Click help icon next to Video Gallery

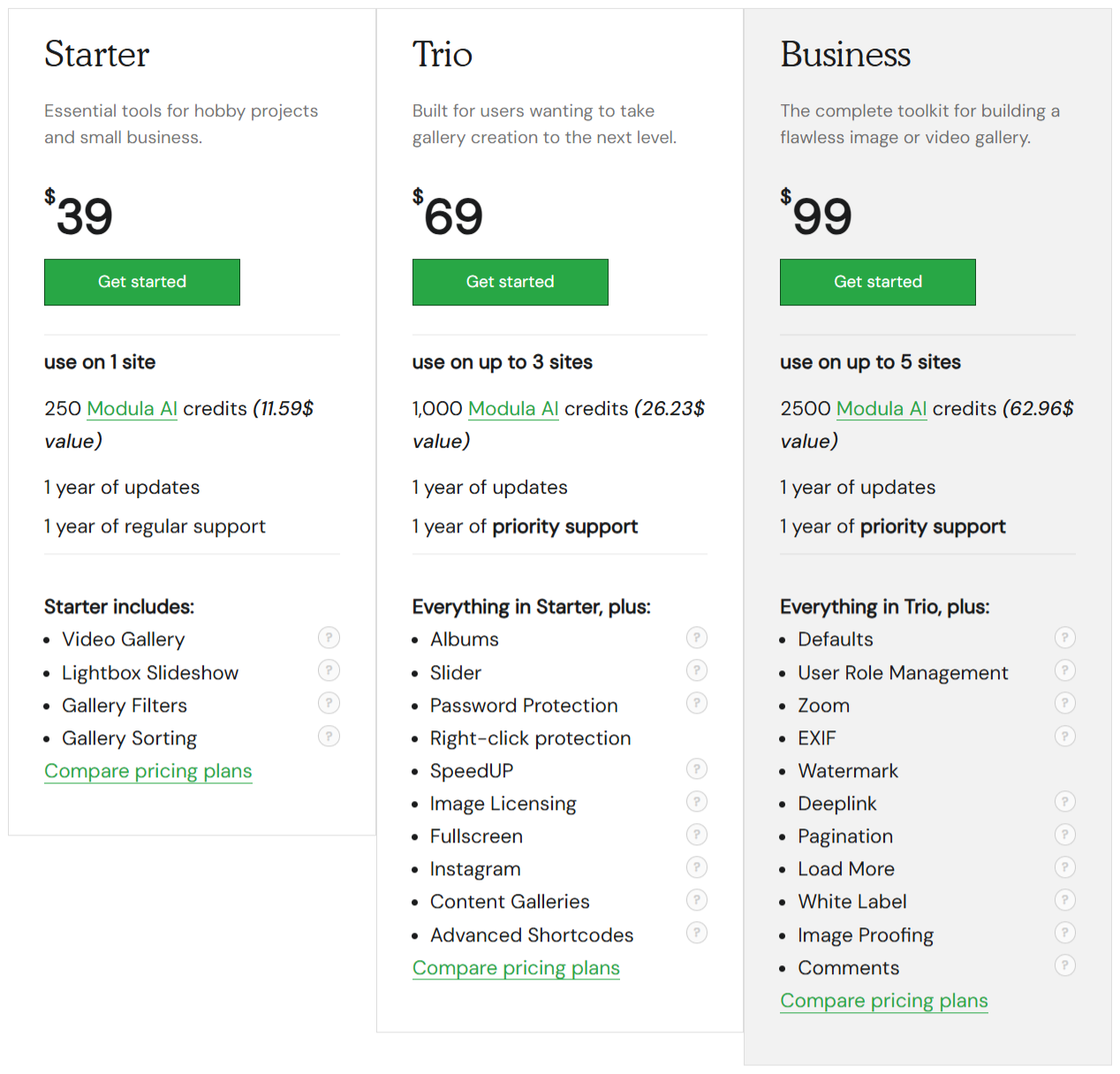click(329, 638)
